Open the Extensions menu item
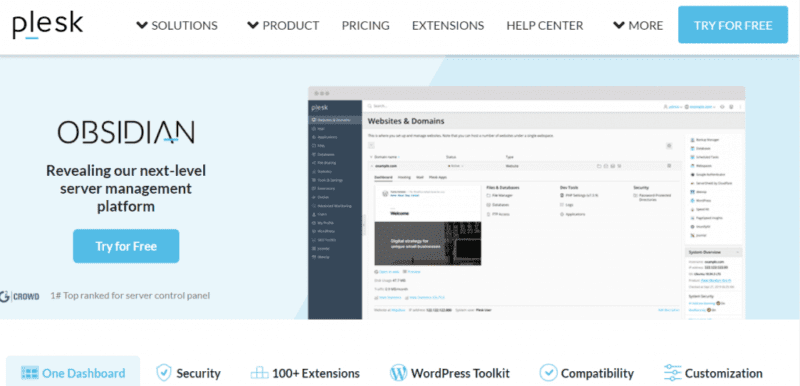The height and width of the screenshot is (386, 800). pos(448,25)
